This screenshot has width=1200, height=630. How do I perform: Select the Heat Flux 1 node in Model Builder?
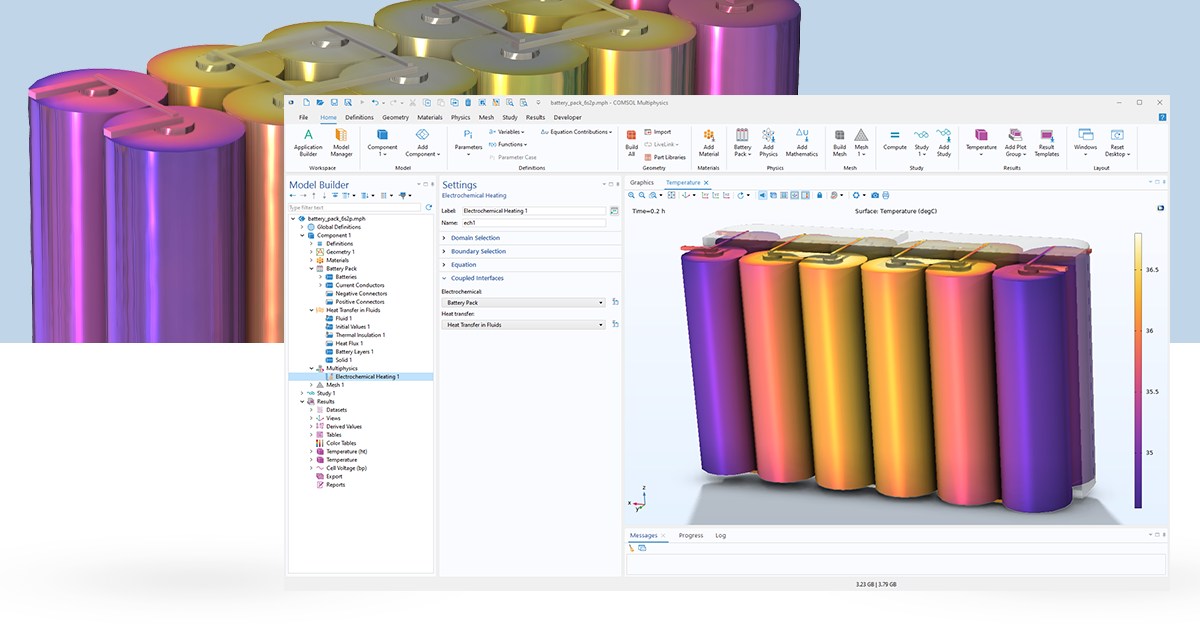click(349, 343)
